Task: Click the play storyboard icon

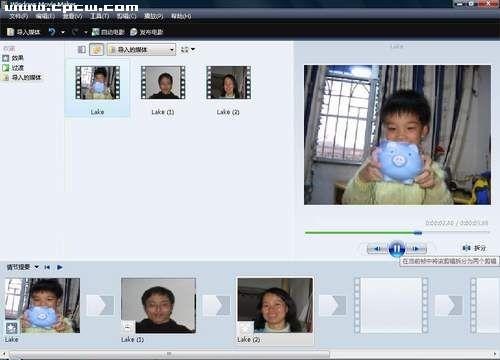Action: coord(60,267)
